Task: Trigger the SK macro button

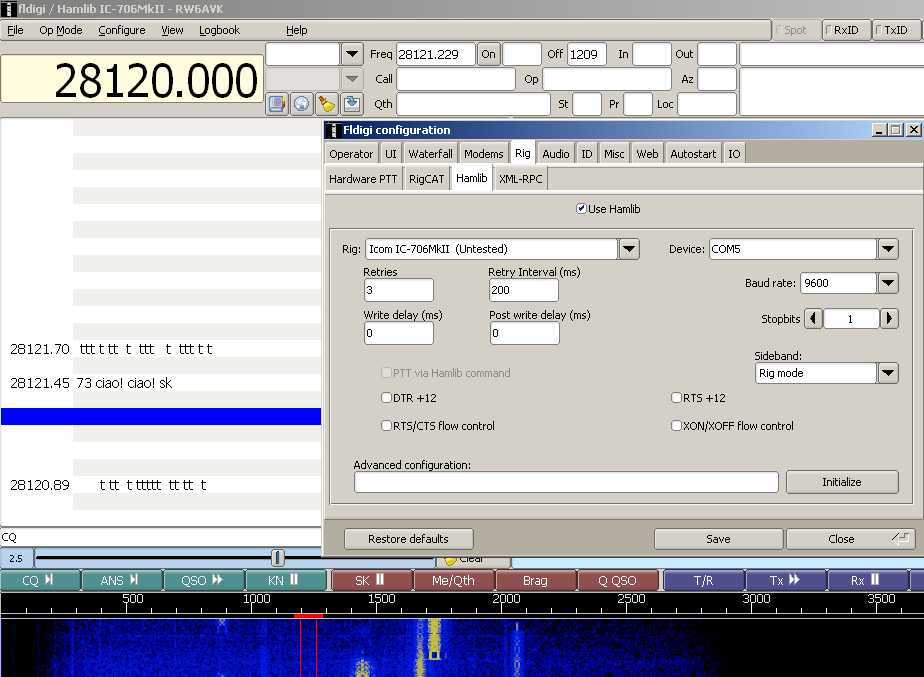Action: pyautogui.click(x=371, y=580)
